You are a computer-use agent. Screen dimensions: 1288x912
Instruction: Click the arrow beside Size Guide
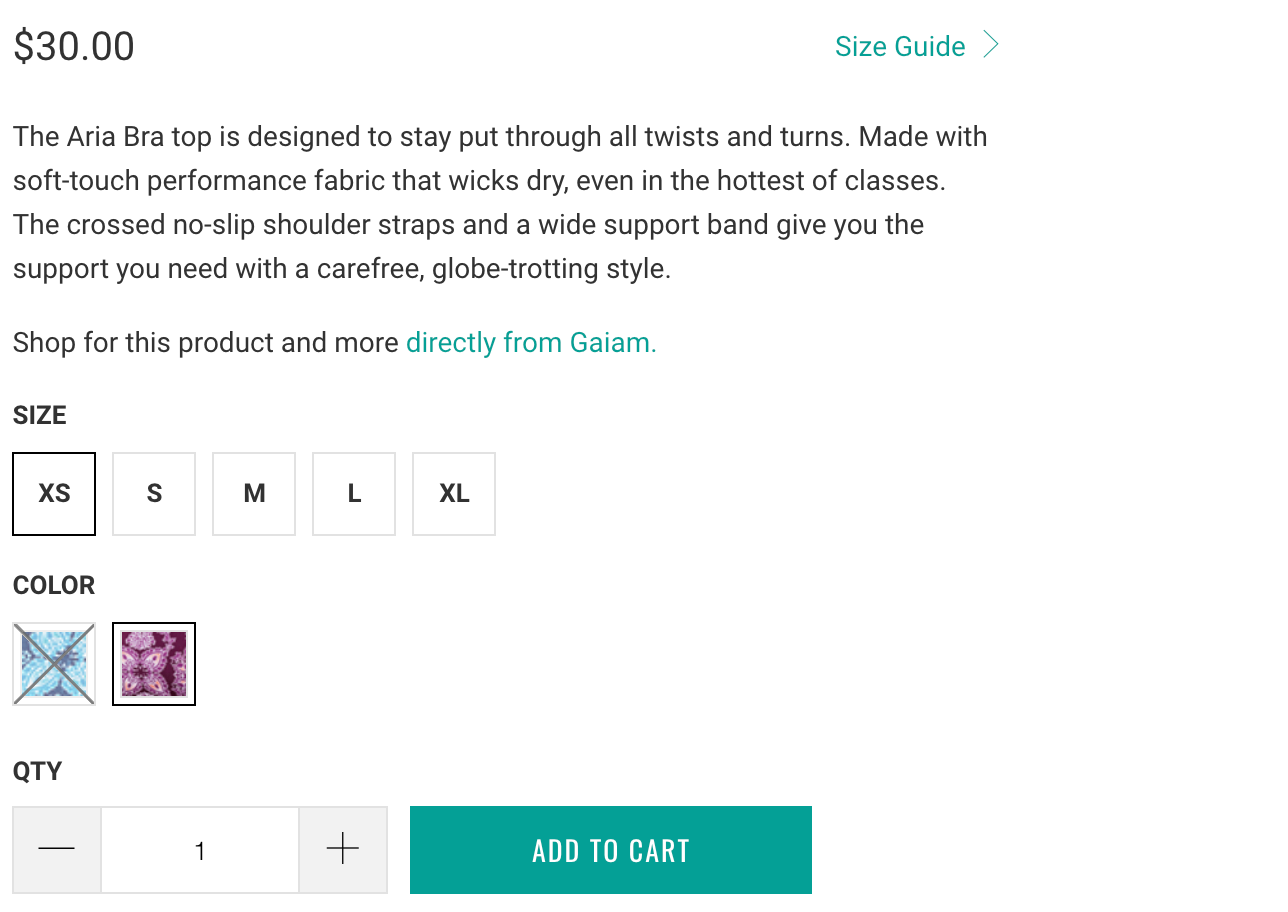click(x=990, y=45)
